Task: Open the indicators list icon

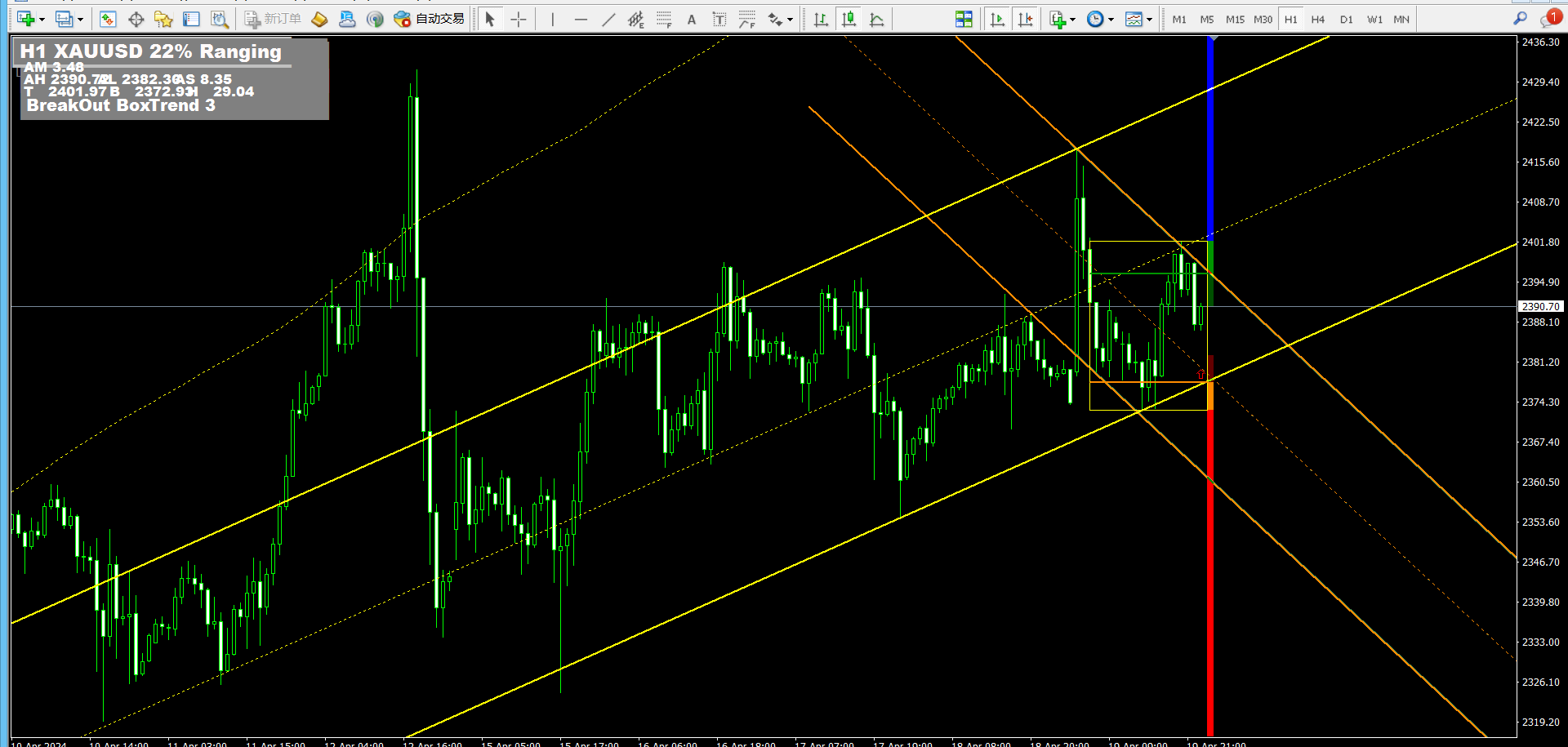Action: [1058, 19]
